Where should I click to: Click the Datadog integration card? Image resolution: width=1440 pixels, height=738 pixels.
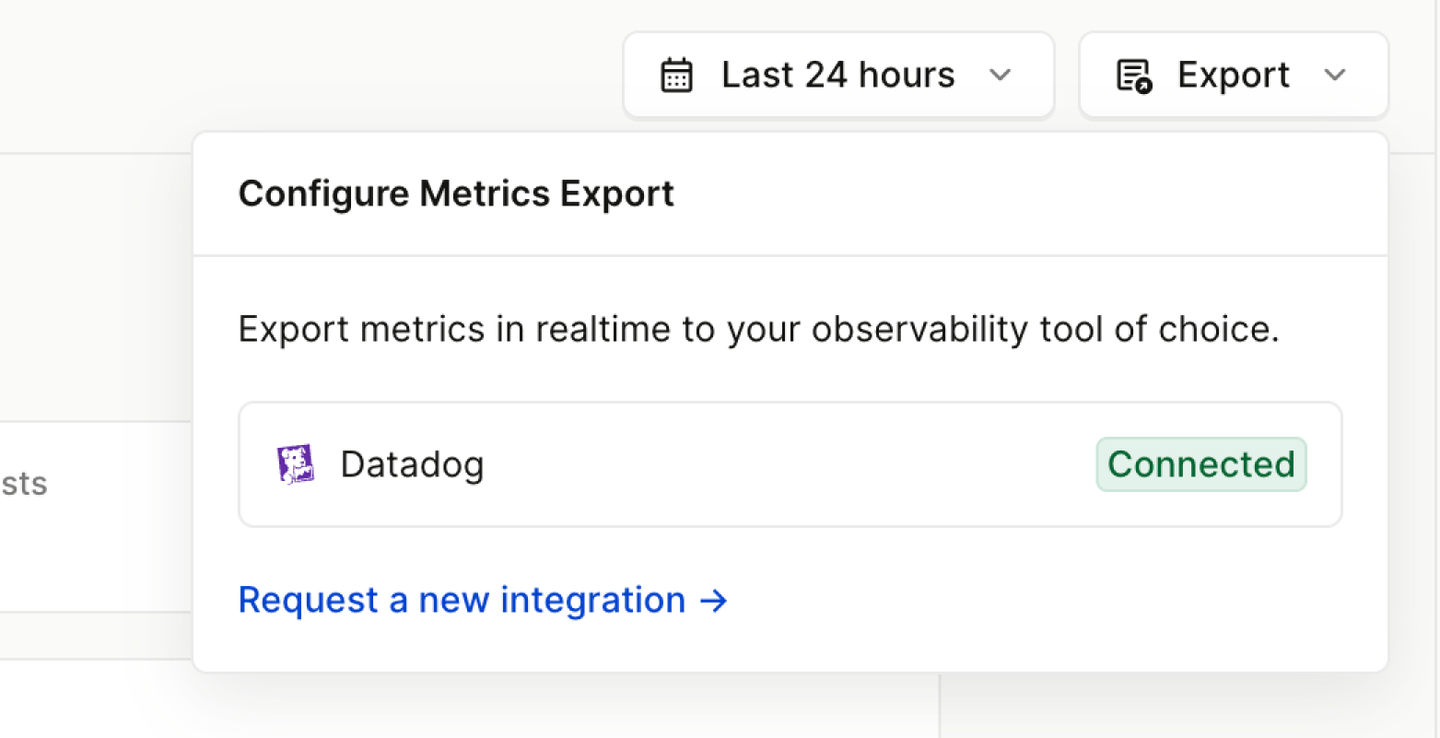pos(790,463)
